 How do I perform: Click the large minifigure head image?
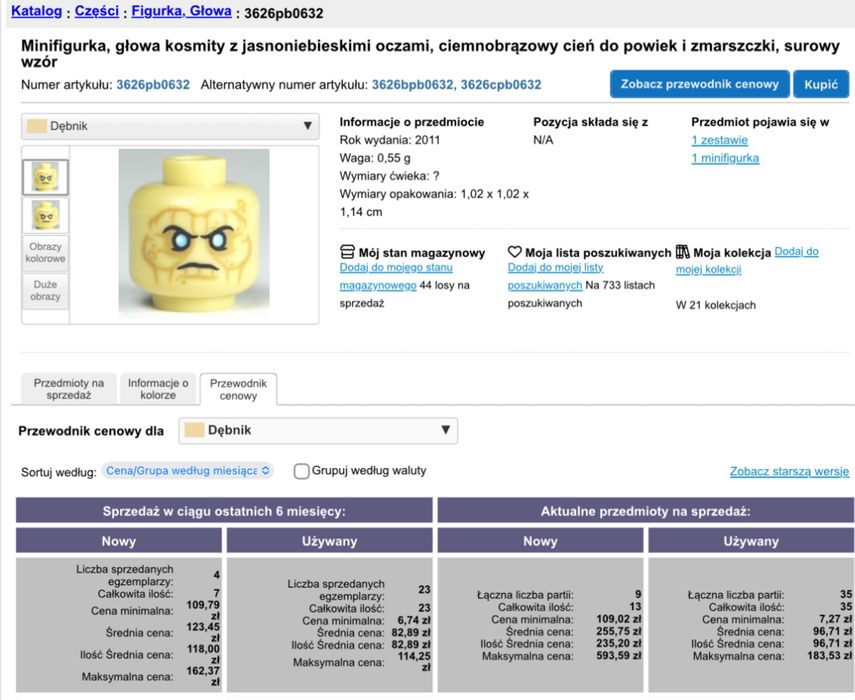(x=194, y=231)
